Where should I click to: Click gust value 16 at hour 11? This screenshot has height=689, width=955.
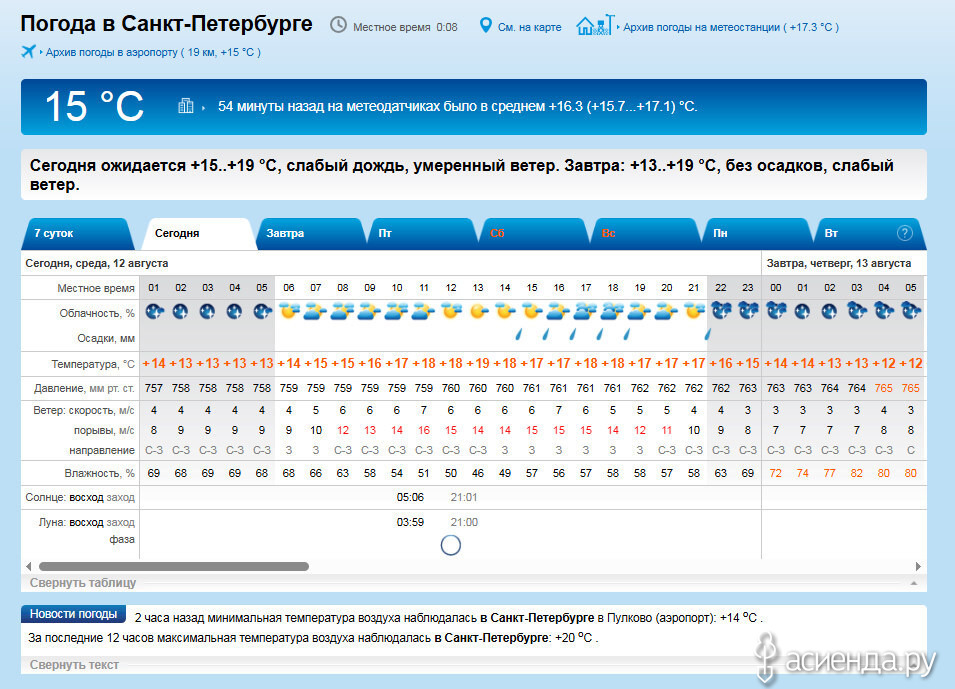click(x=424, y=430)
